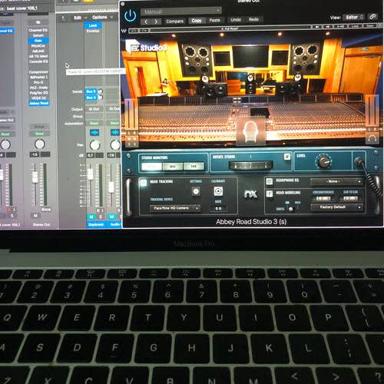Open the Factory Default head profile dropdown
Screen dimensions: 384x384
click(x=336, y=207)
